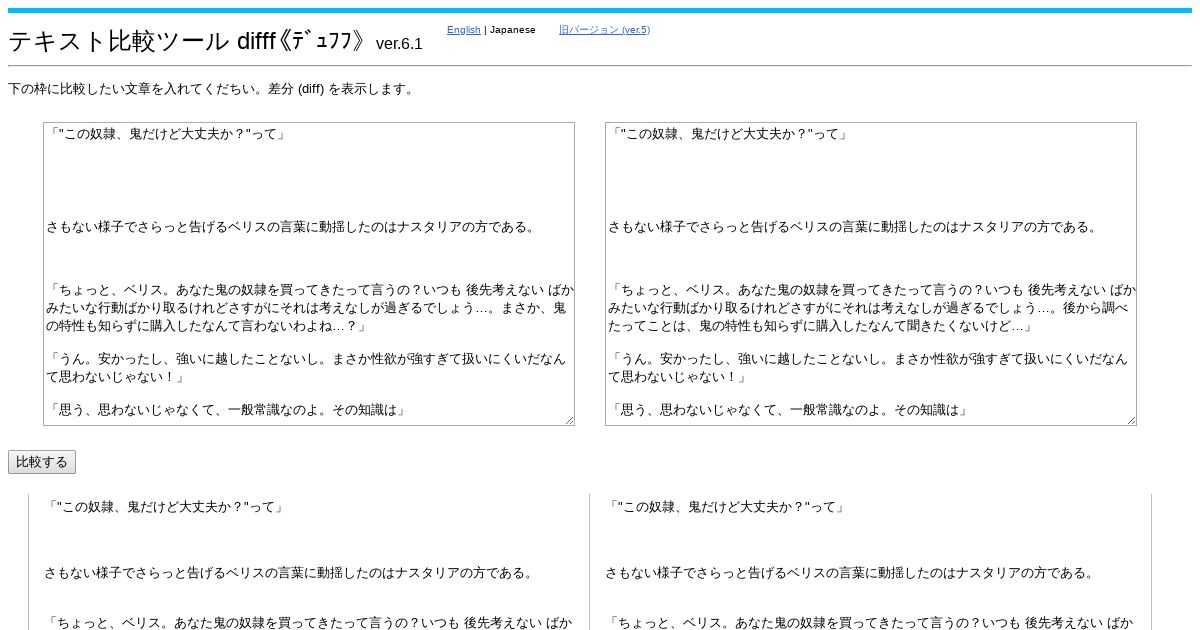
Task: Click right result line さもない様子でさらっと告げる
Action: pos(850,573)
